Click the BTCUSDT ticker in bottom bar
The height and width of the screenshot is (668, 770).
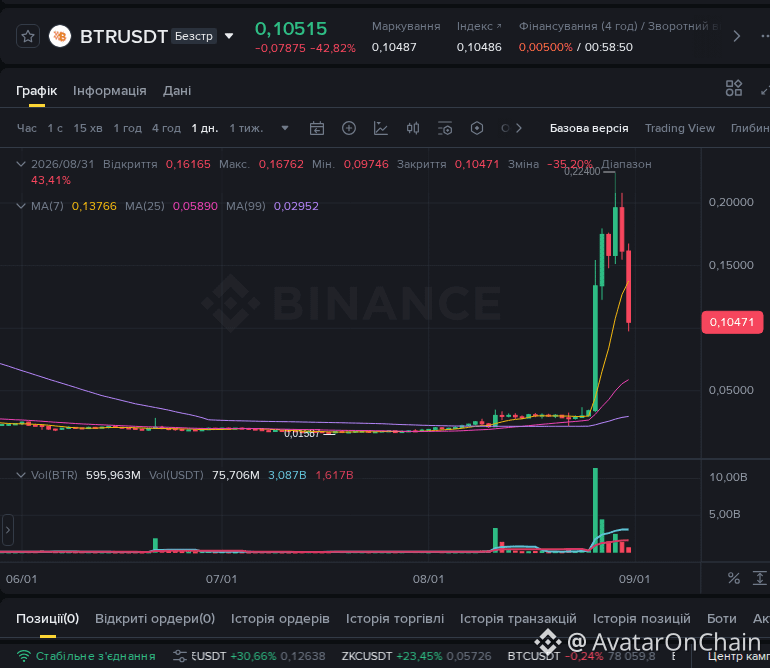581,656
